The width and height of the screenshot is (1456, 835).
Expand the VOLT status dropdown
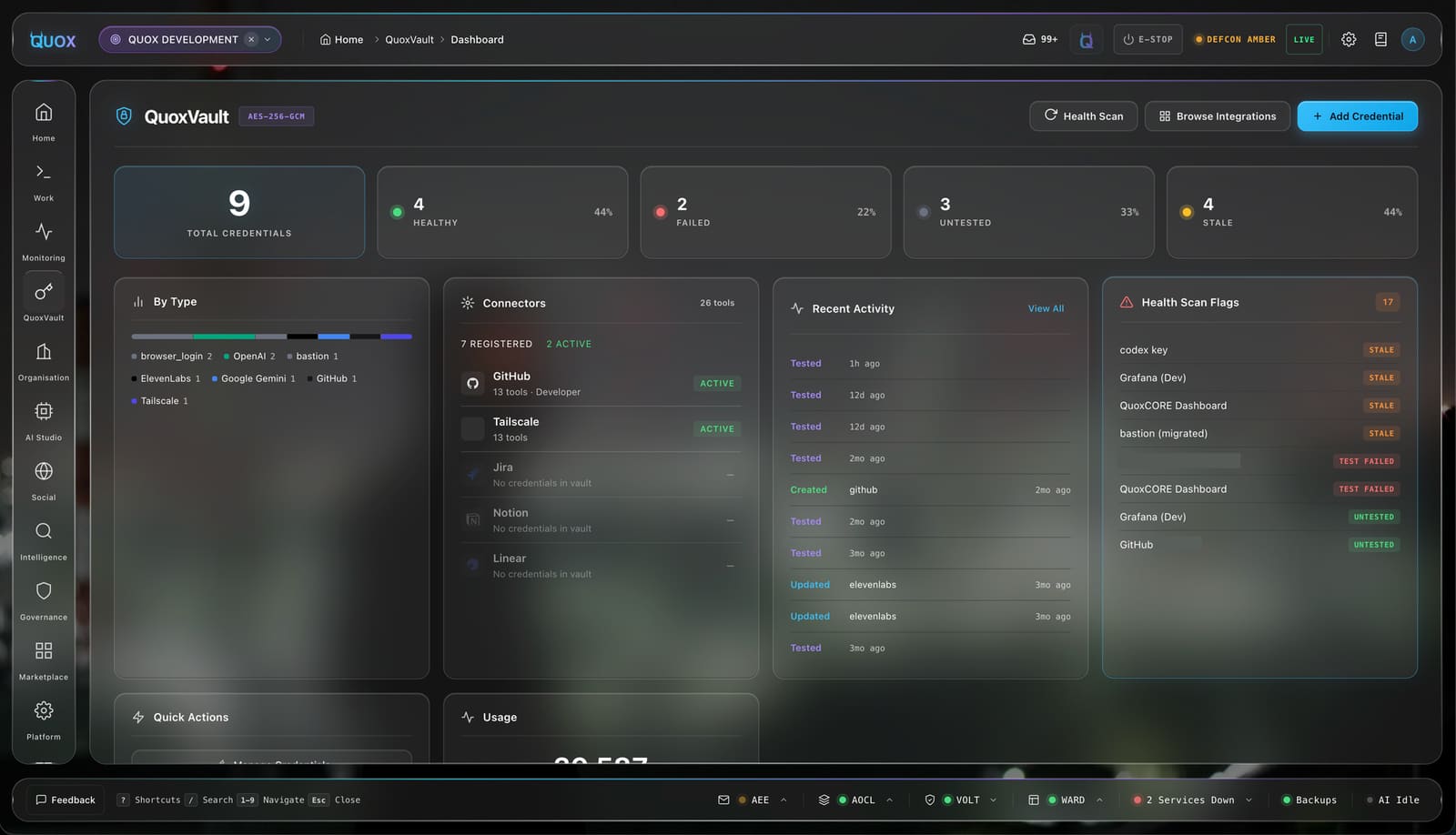[x=993, y=800]
